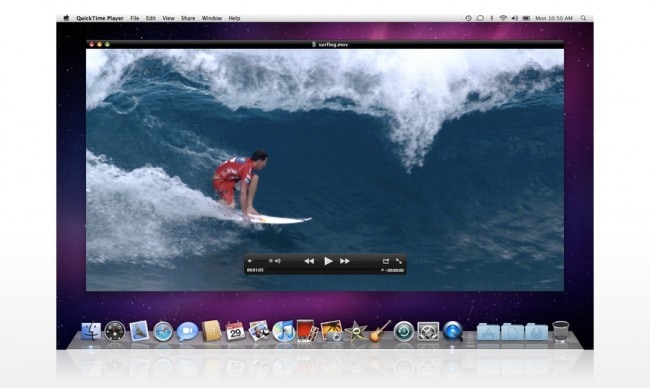Fast forward the video
650x388 pixels.
[345, 261]
